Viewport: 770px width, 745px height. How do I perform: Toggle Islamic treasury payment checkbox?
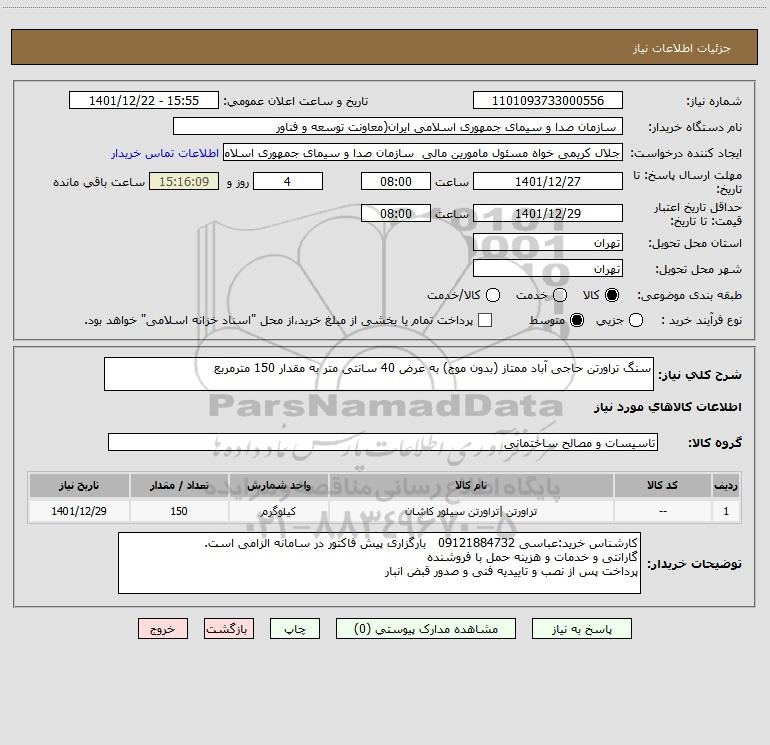485,320
